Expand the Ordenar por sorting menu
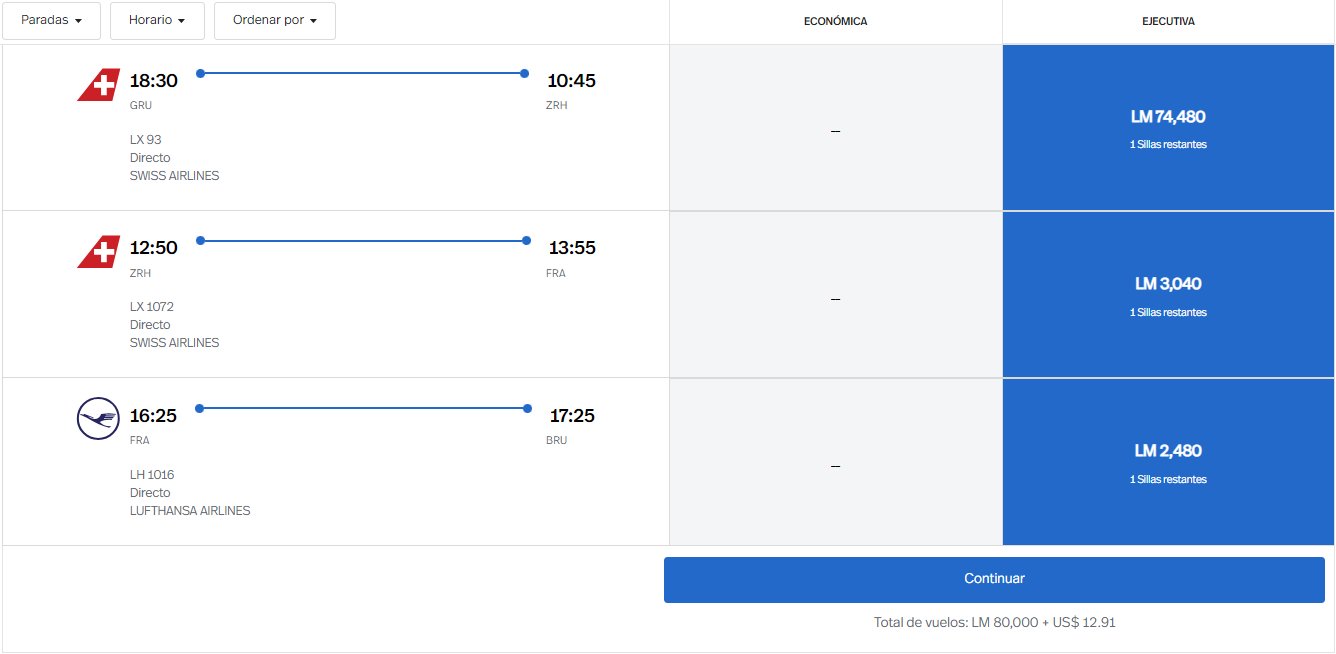The height and width of the screenshot is (654, 1336). [x=275, y=21]
